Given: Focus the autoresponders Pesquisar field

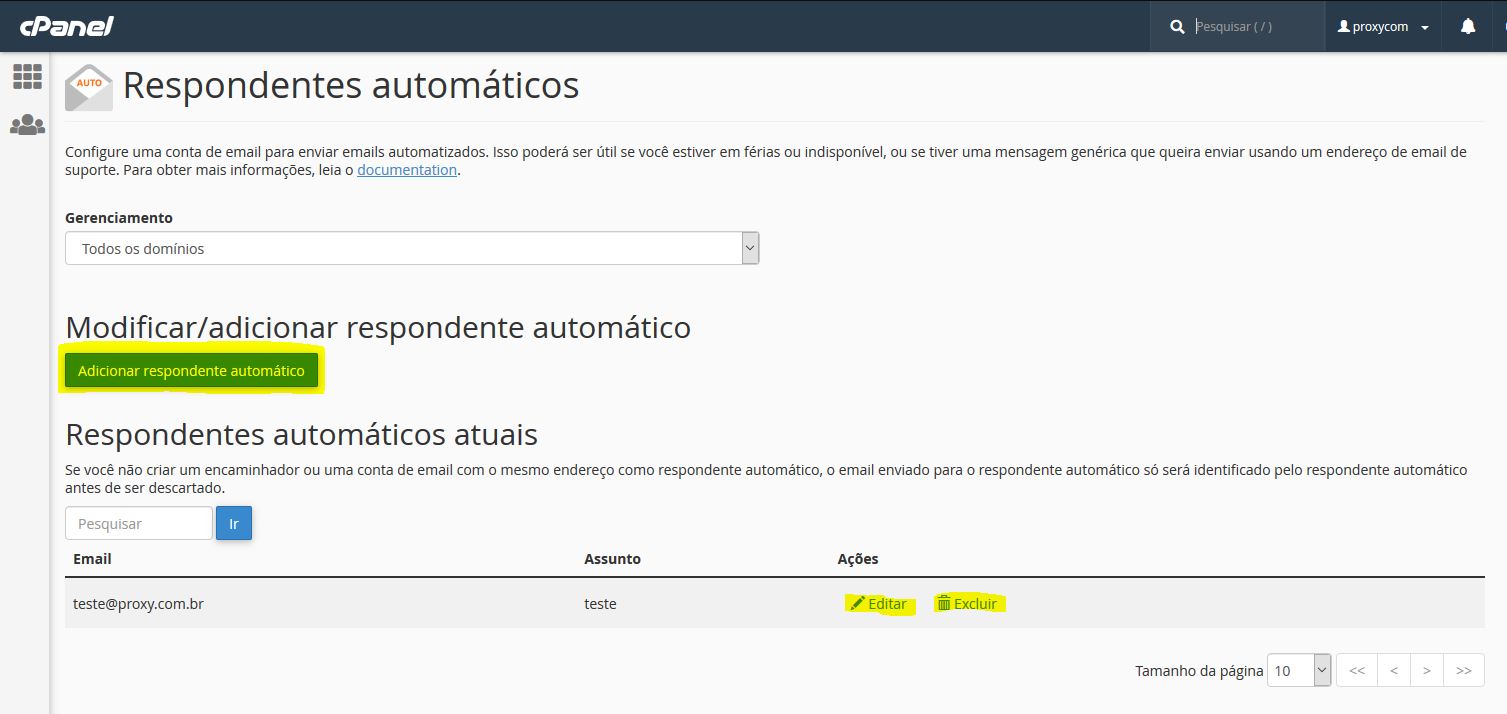Looking at the screenshot, I should 139,523.
